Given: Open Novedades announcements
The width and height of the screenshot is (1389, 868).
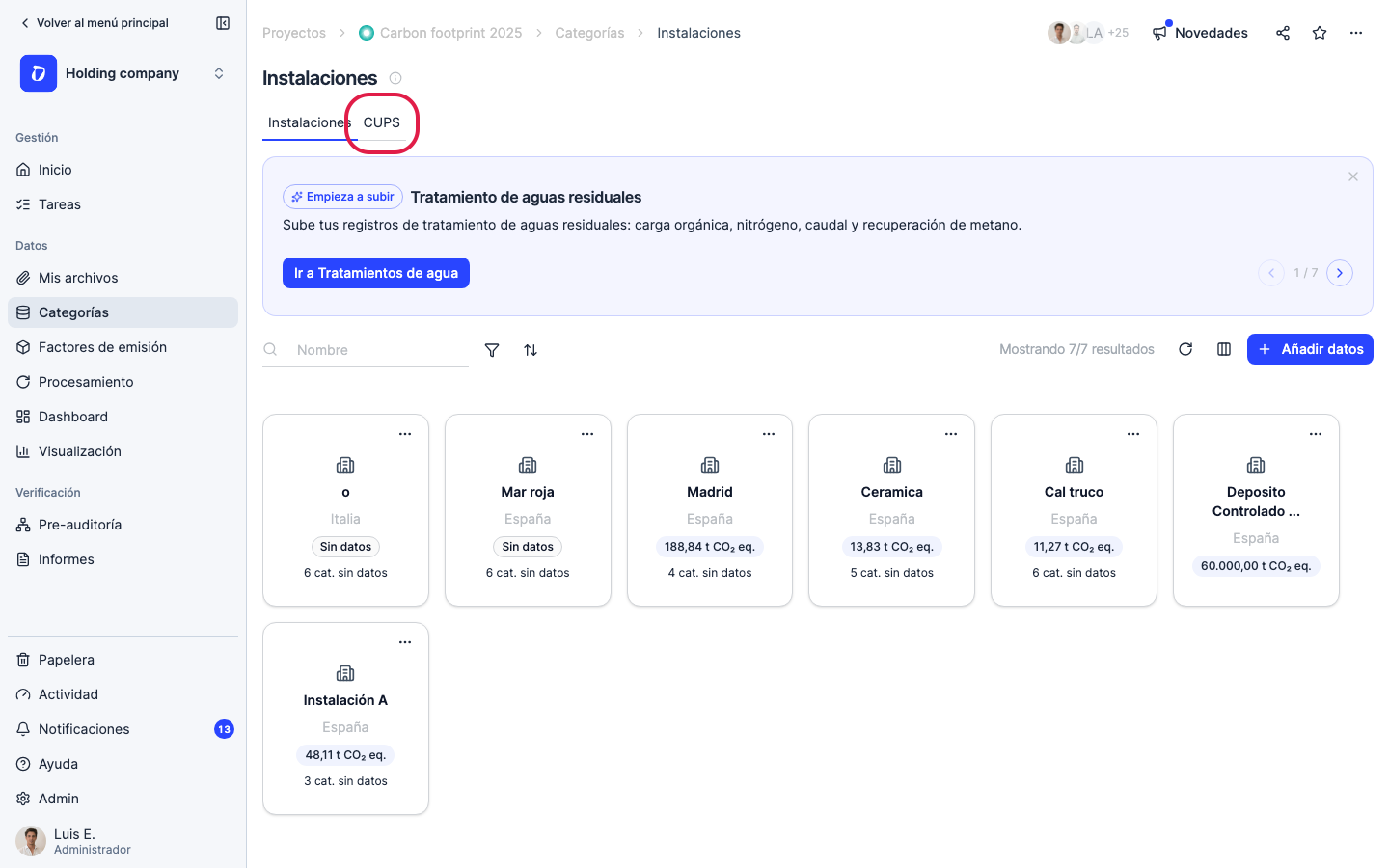Looking at the screenshot, I should [x=1200, y=33].
